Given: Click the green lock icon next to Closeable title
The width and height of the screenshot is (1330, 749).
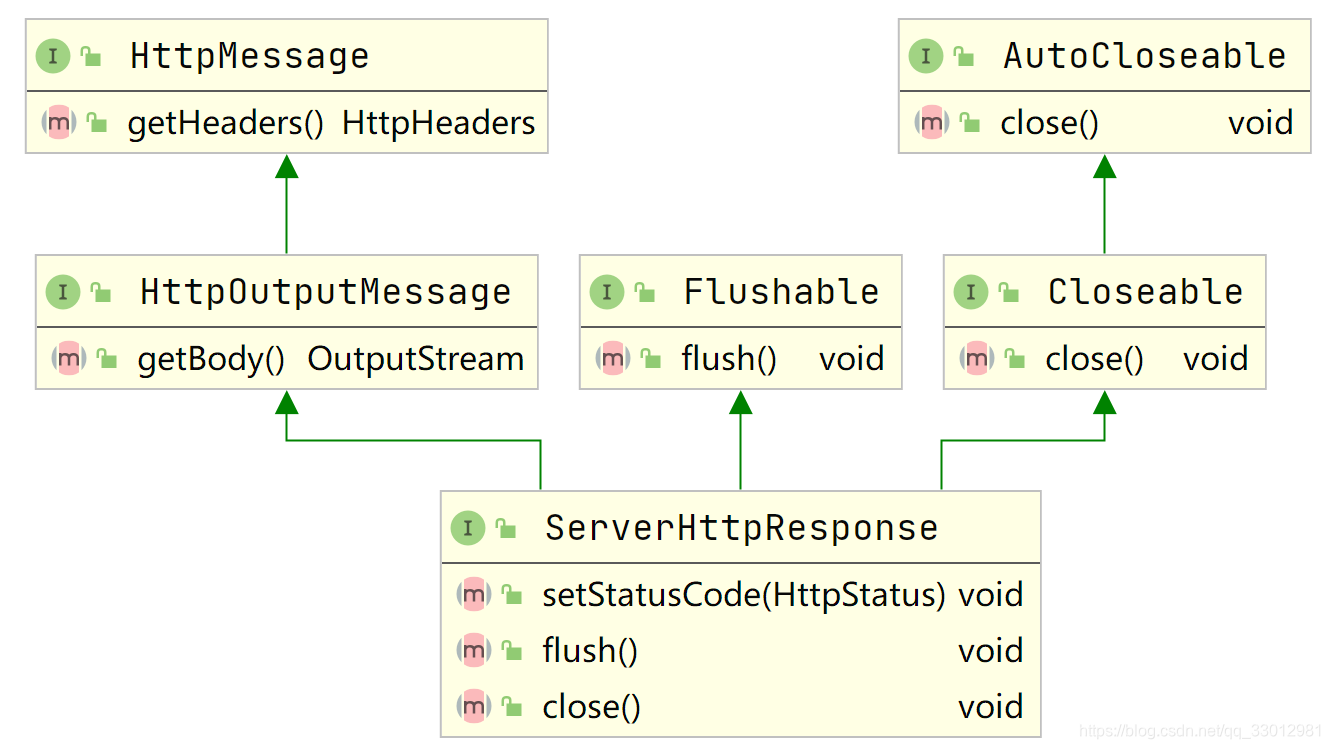Looking at the screenshot, I should coord(1010,293).
